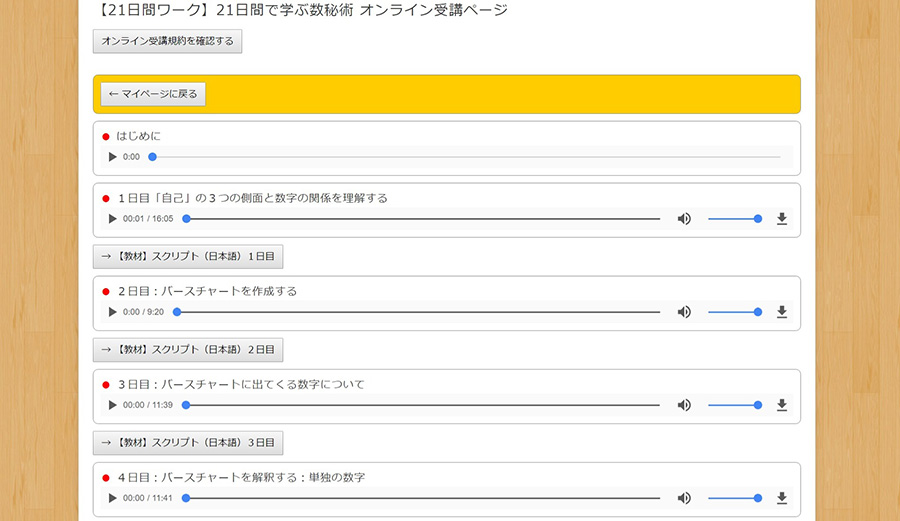
Task: Open 【教材】スクリプト（日本語）1日目
Action: point(188,256)
